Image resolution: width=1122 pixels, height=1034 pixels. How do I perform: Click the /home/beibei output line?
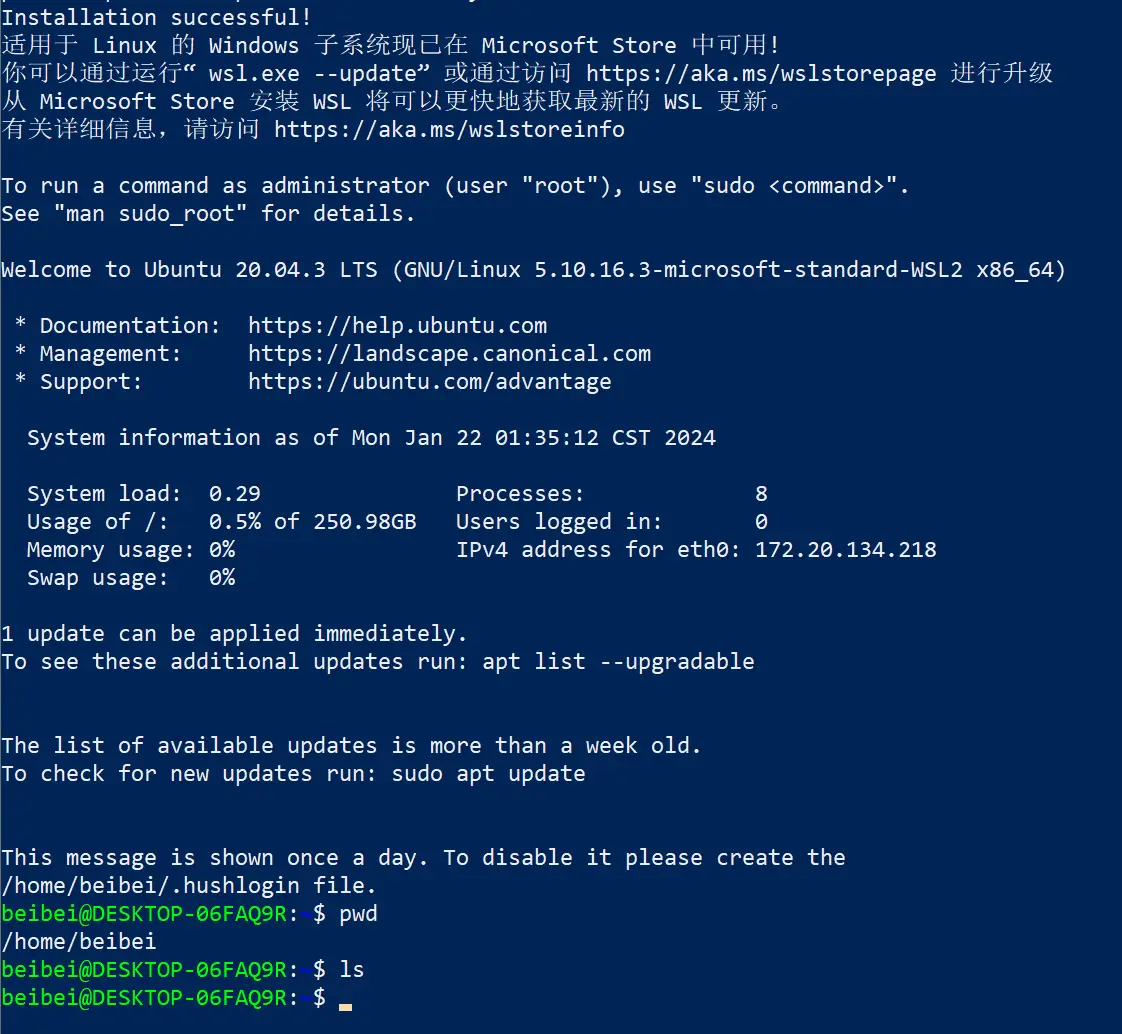coord(79,942)
